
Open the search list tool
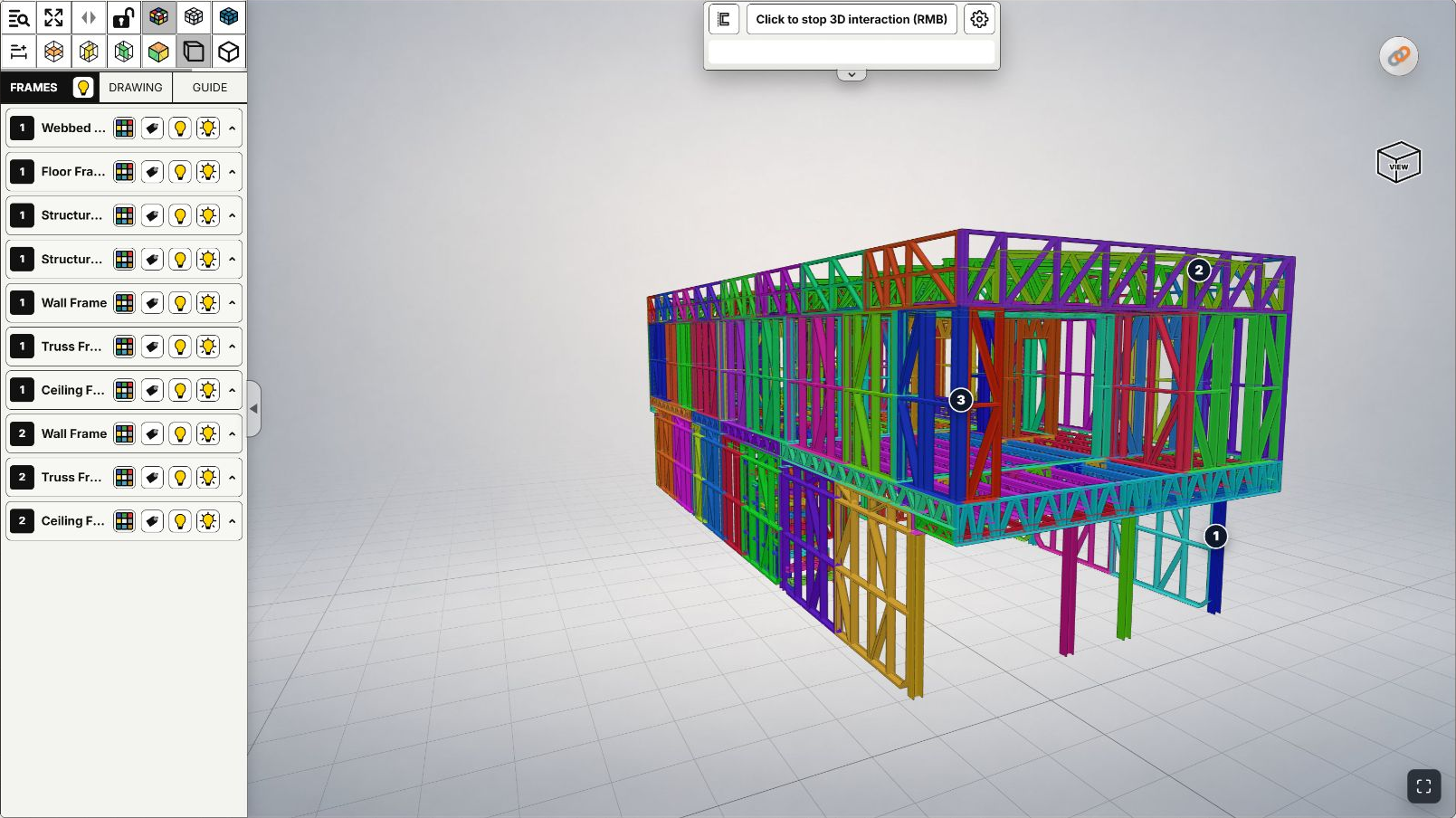pyautogui.click(x=18, y=17)
